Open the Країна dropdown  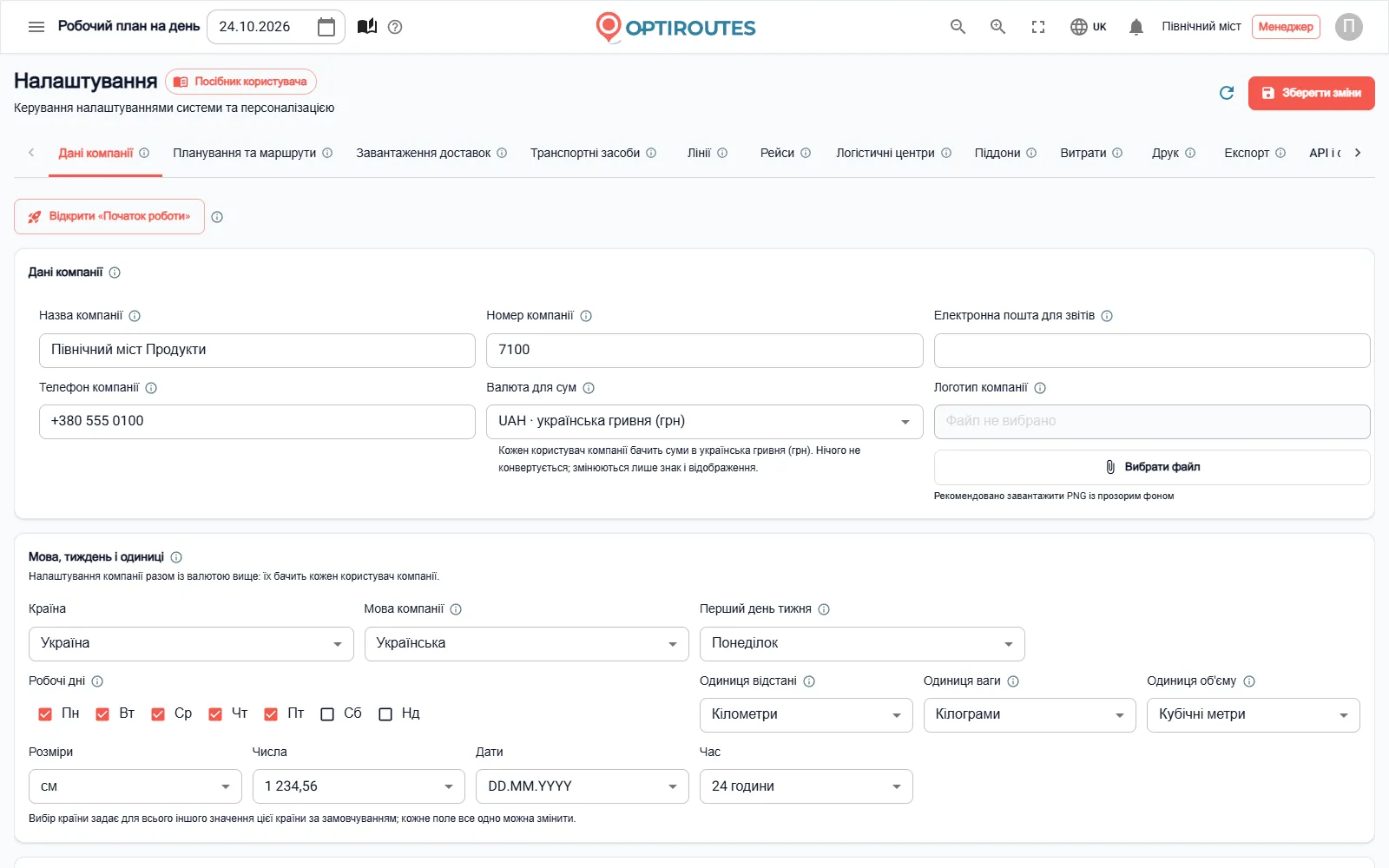point(191,644)
